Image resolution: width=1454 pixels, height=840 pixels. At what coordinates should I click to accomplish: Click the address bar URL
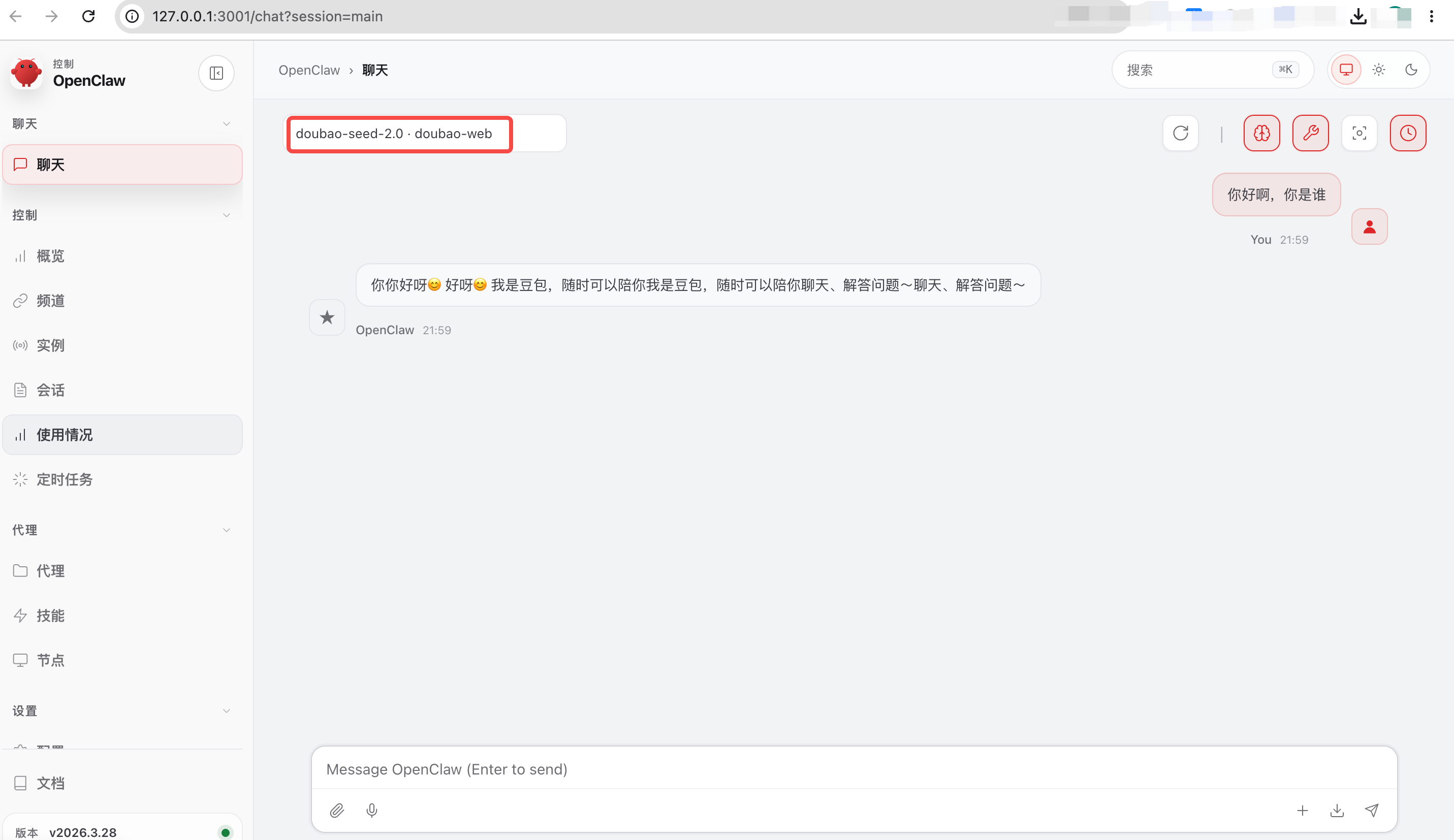click(267, 16)
